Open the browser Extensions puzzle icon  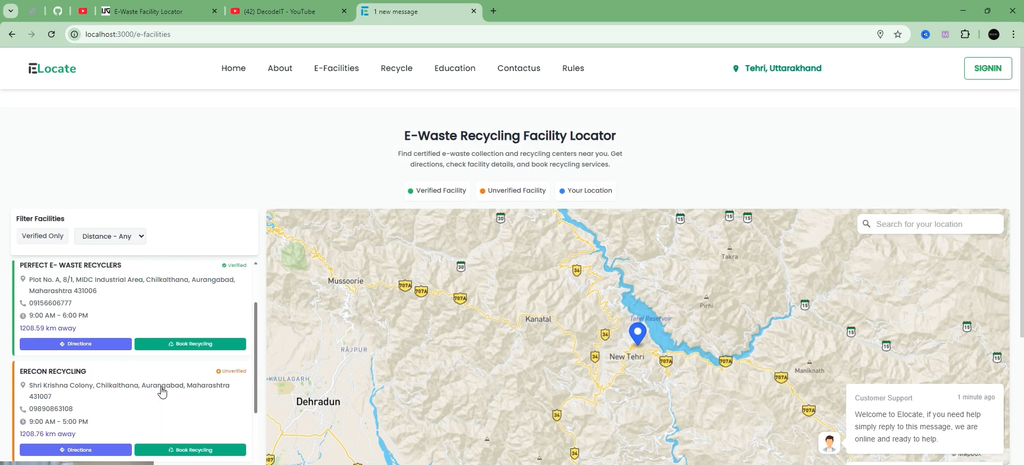tap(965, 34)
